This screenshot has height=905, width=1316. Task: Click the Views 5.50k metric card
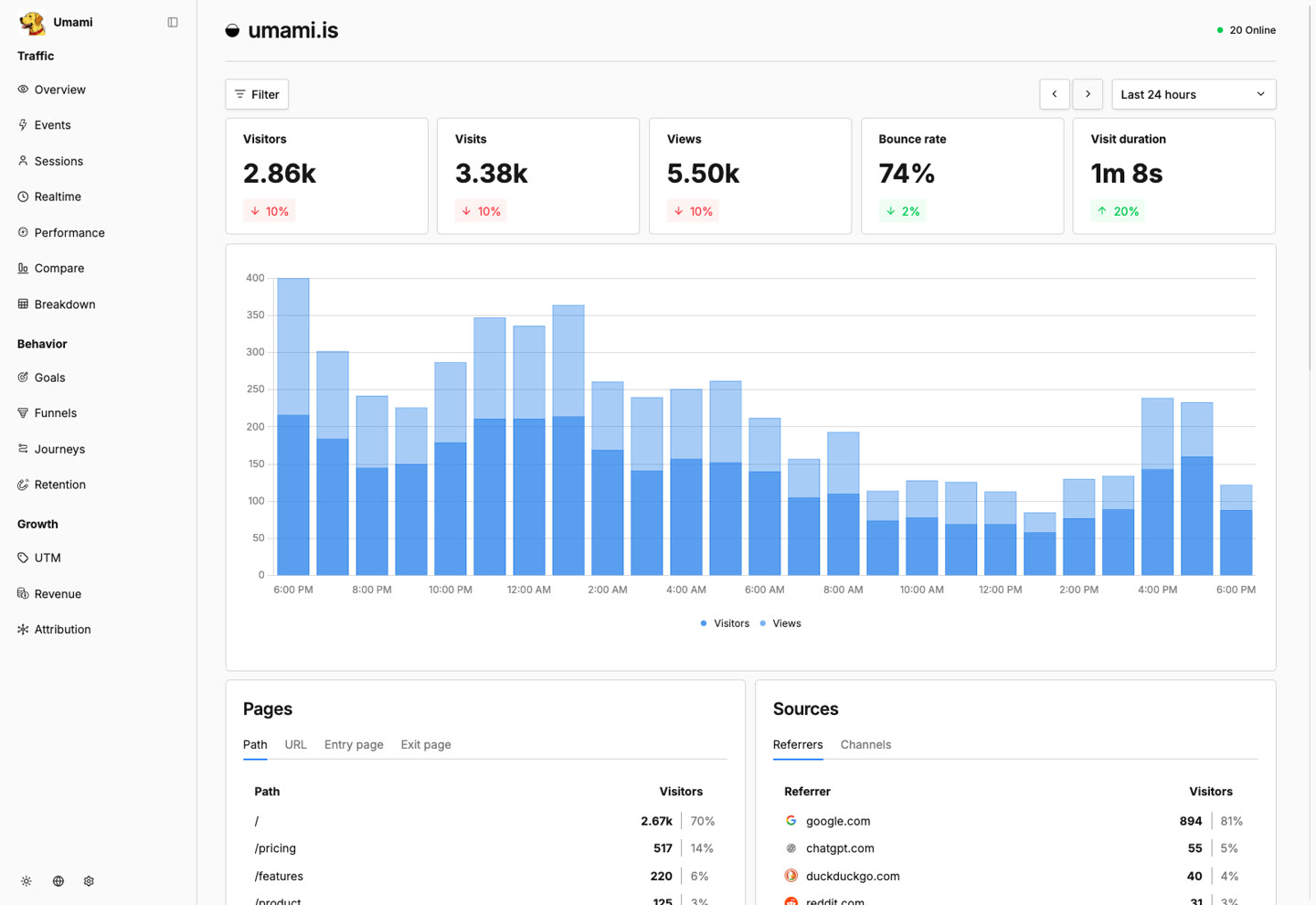click(x=750, y=176)
